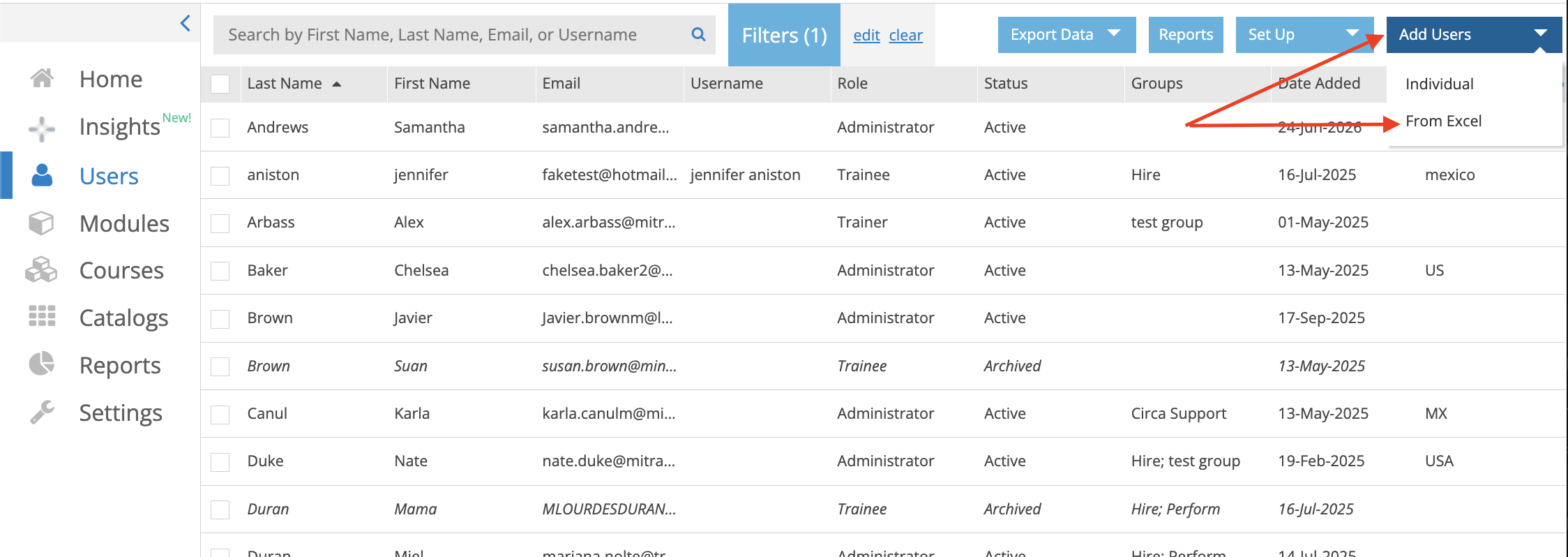Image resolution: width=1568 pixels, height=557 pixels.
Task: Click the Home house icon in sidebar
Action: click(42, 79)
